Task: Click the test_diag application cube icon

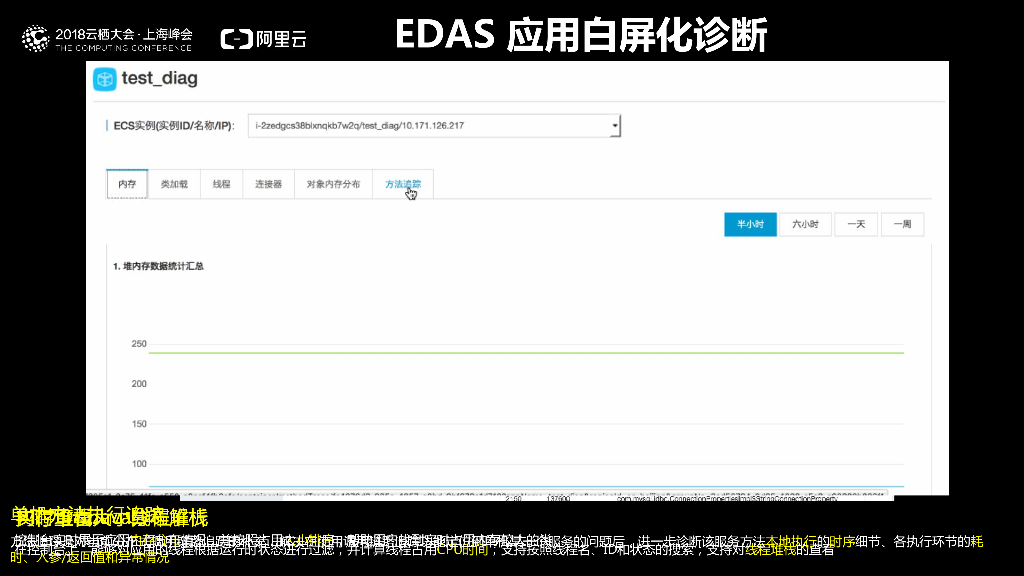Action: coord(104,79)
